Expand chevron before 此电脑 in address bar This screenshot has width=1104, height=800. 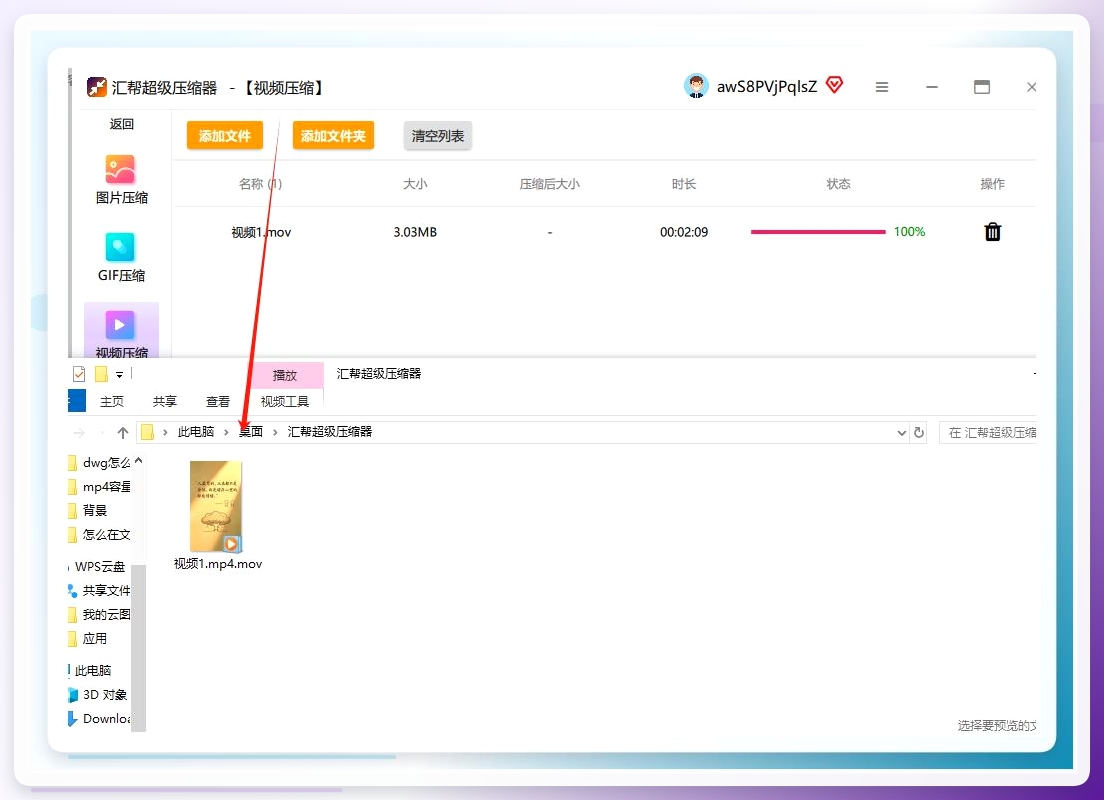coord(165,432)
